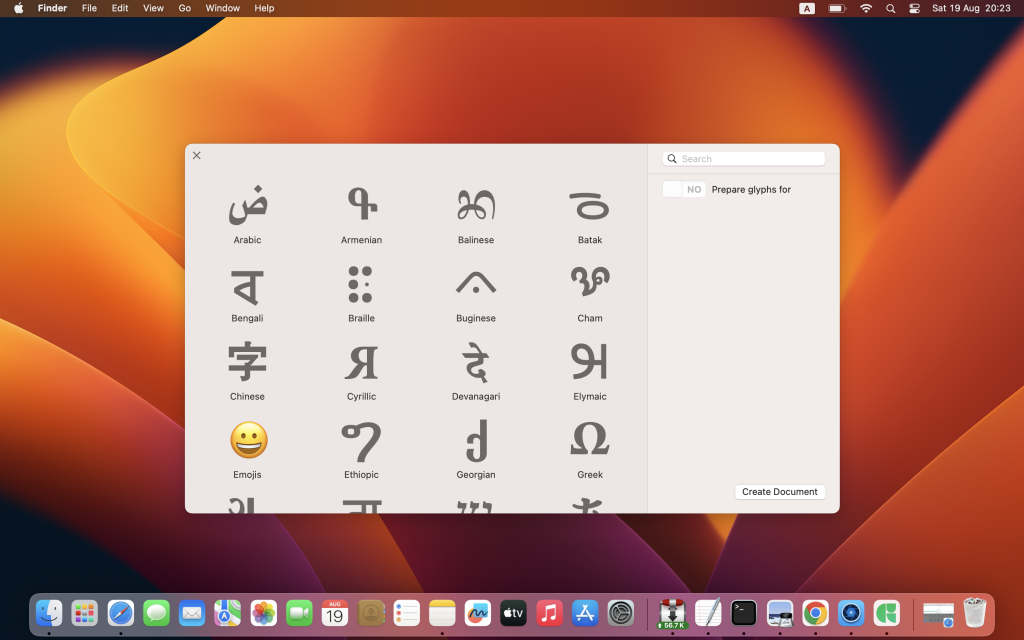The image size is (1024, 640).
Task: Open Music from the Dock
Action: (x=549, y=613)
